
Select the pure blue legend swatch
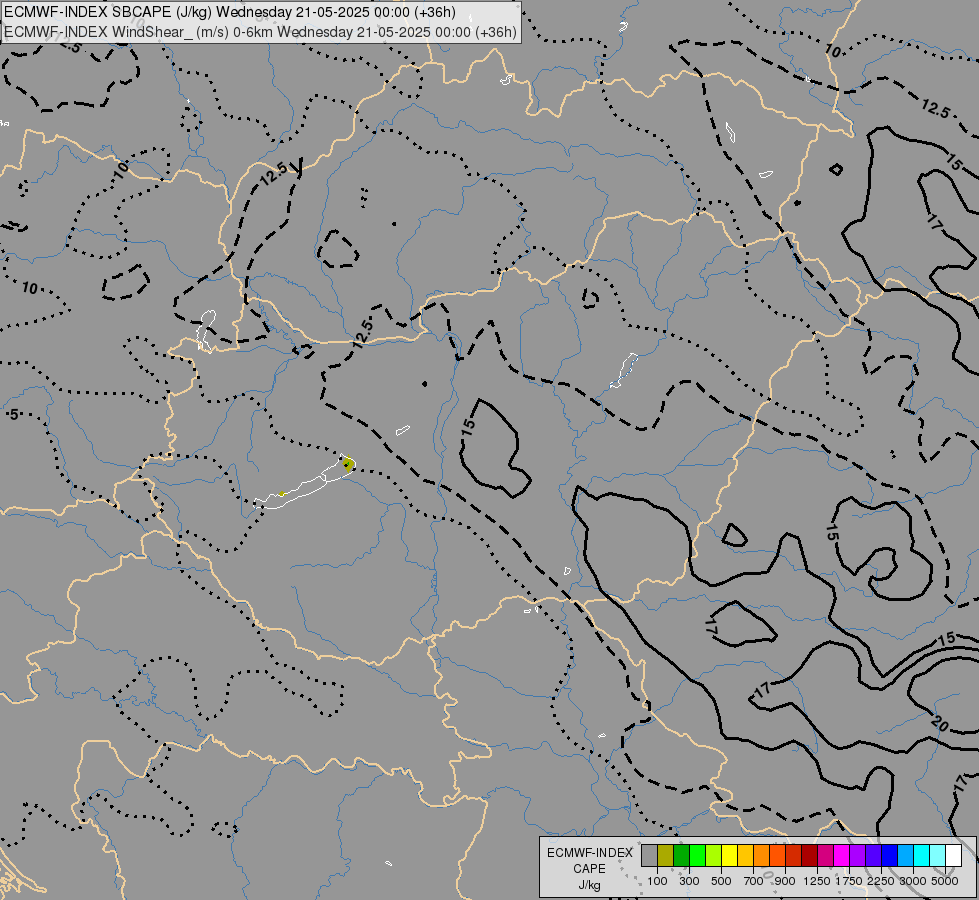point(889,855)
